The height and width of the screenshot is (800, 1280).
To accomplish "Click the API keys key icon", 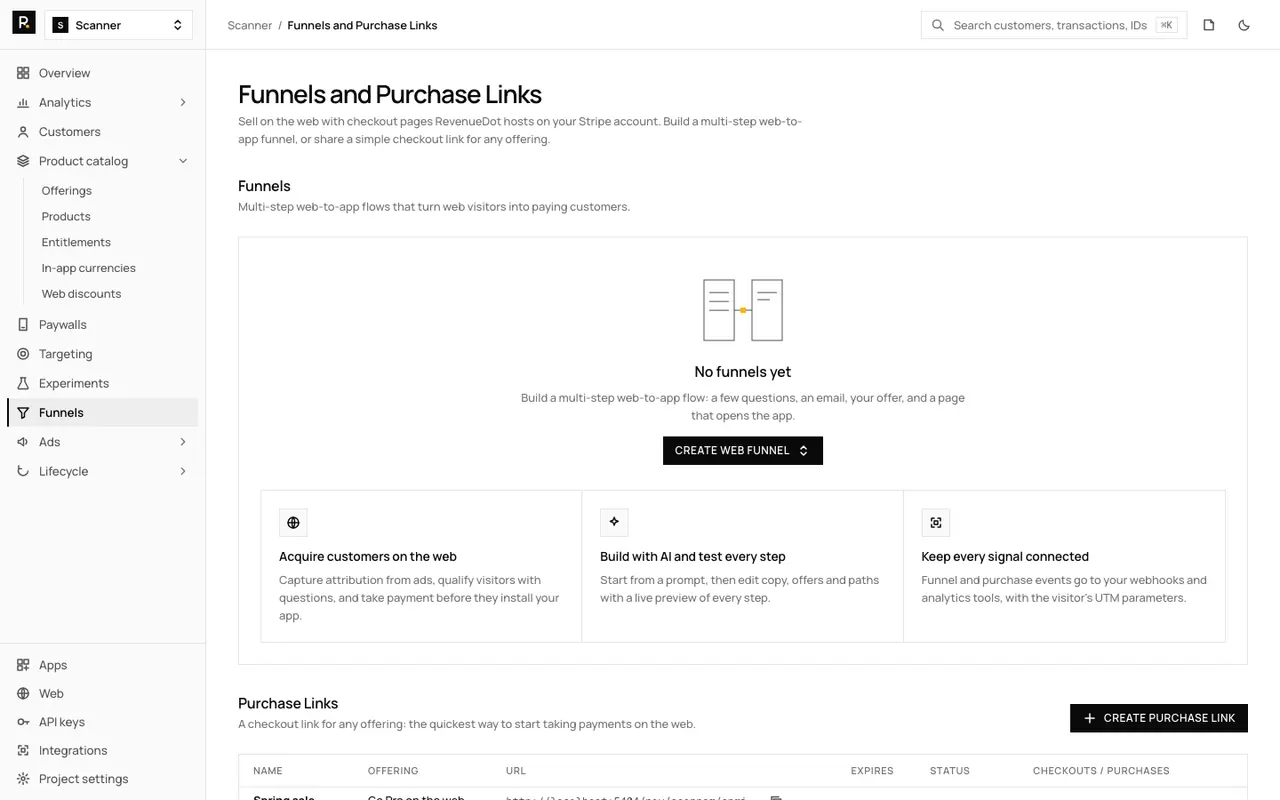I will [23, 722].
